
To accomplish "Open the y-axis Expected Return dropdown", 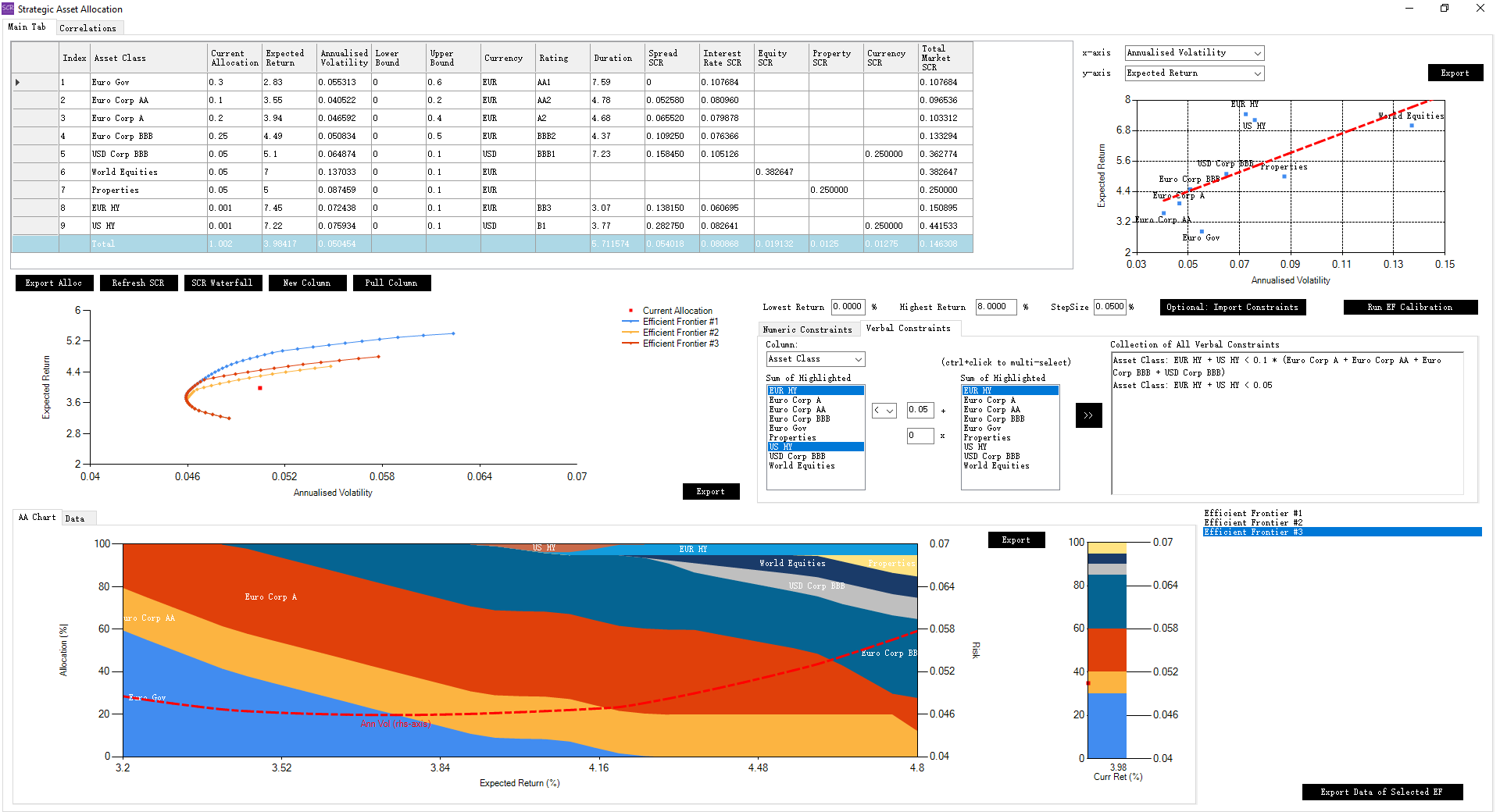I will click(x=1194, y=73).
